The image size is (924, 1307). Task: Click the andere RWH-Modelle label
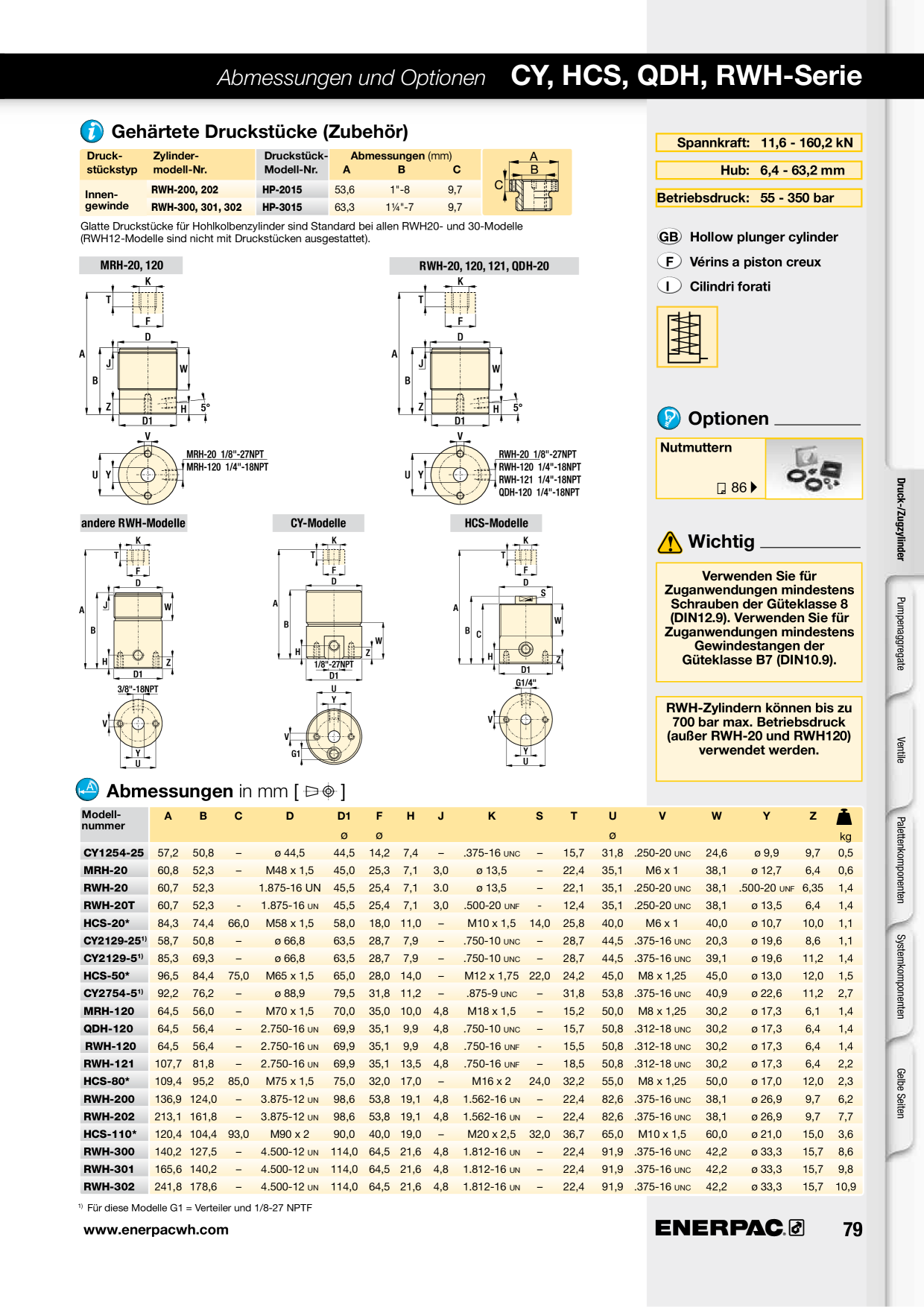[133, 523]
